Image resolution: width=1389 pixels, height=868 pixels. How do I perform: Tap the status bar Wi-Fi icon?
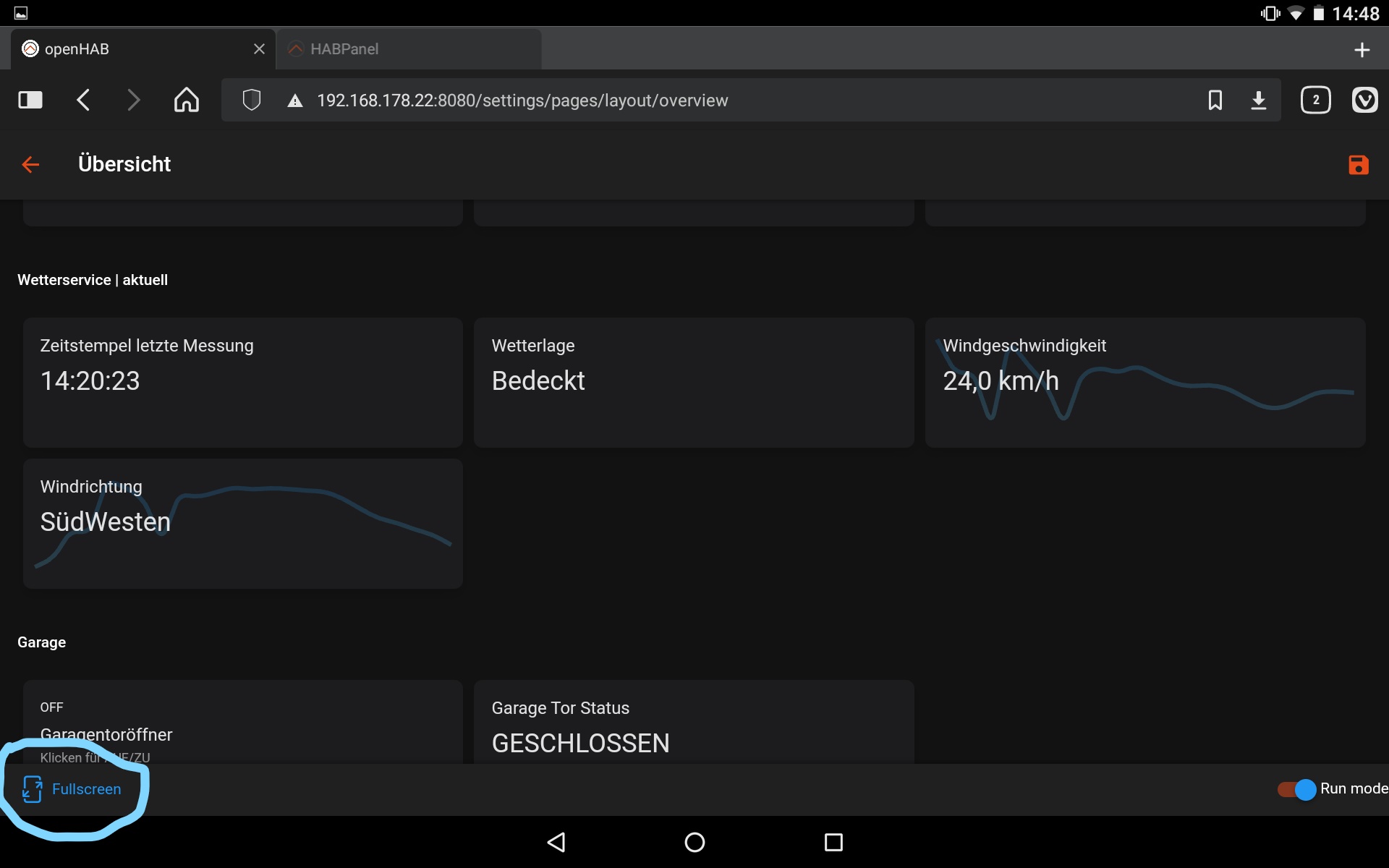click(1296, 14)
